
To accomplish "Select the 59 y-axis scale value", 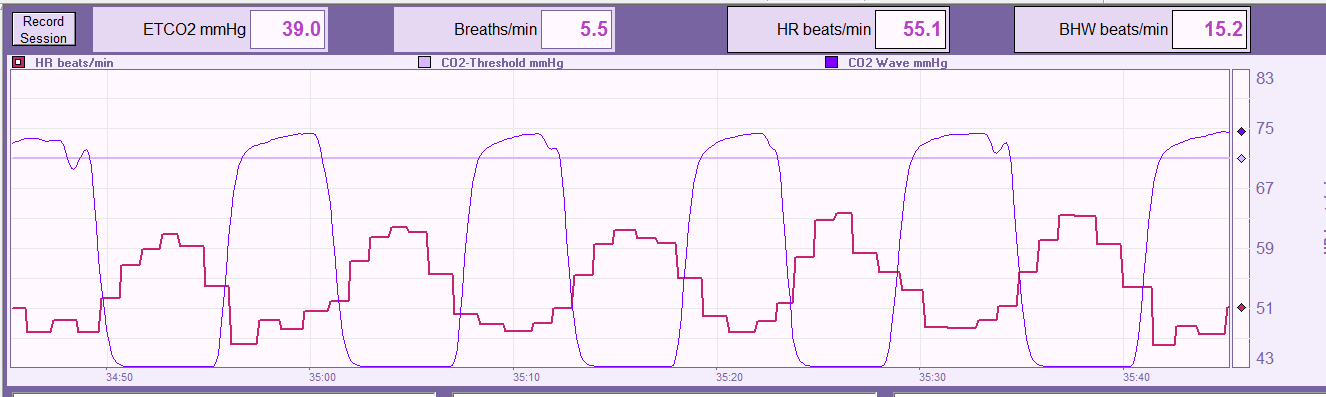I will (x=1264, y=248).
